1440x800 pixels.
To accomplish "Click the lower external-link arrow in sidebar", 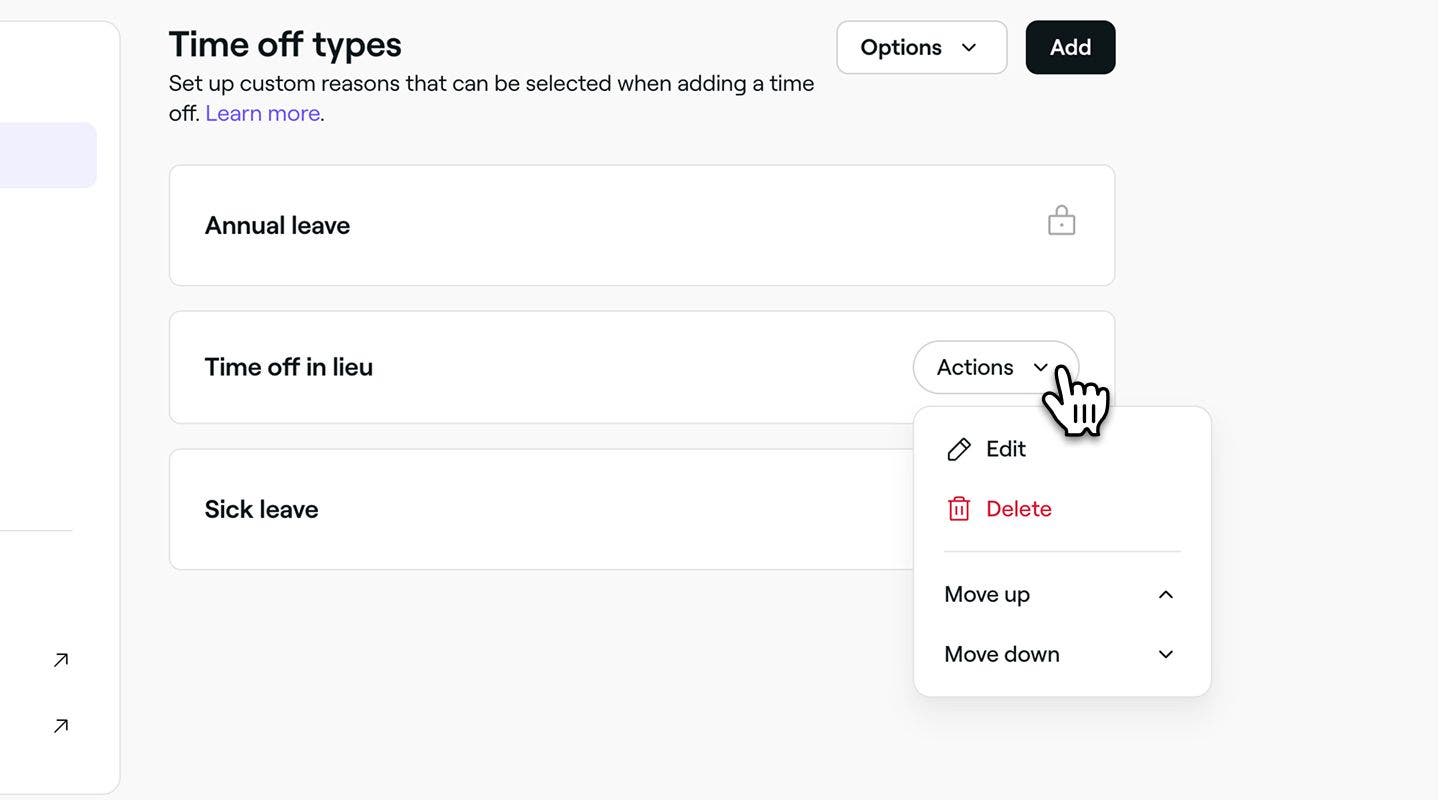I will point(61,726).
